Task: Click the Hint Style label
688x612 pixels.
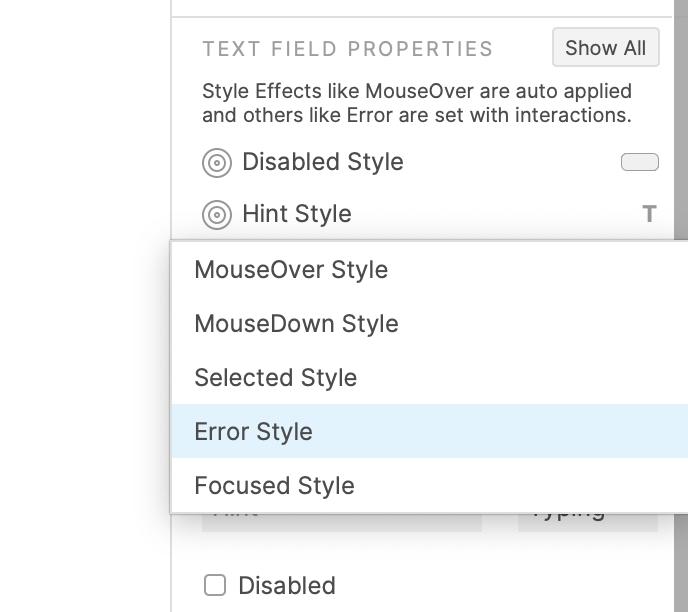Action: 296,214
